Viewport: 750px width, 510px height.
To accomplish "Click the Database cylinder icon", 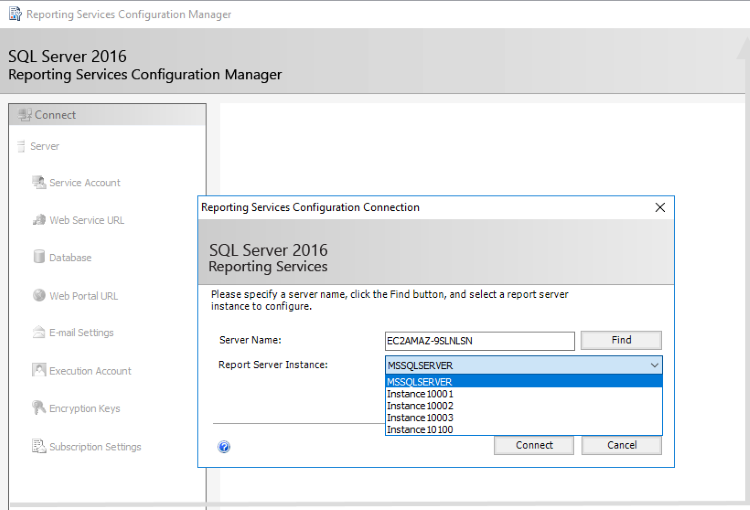I will [39, 257].
